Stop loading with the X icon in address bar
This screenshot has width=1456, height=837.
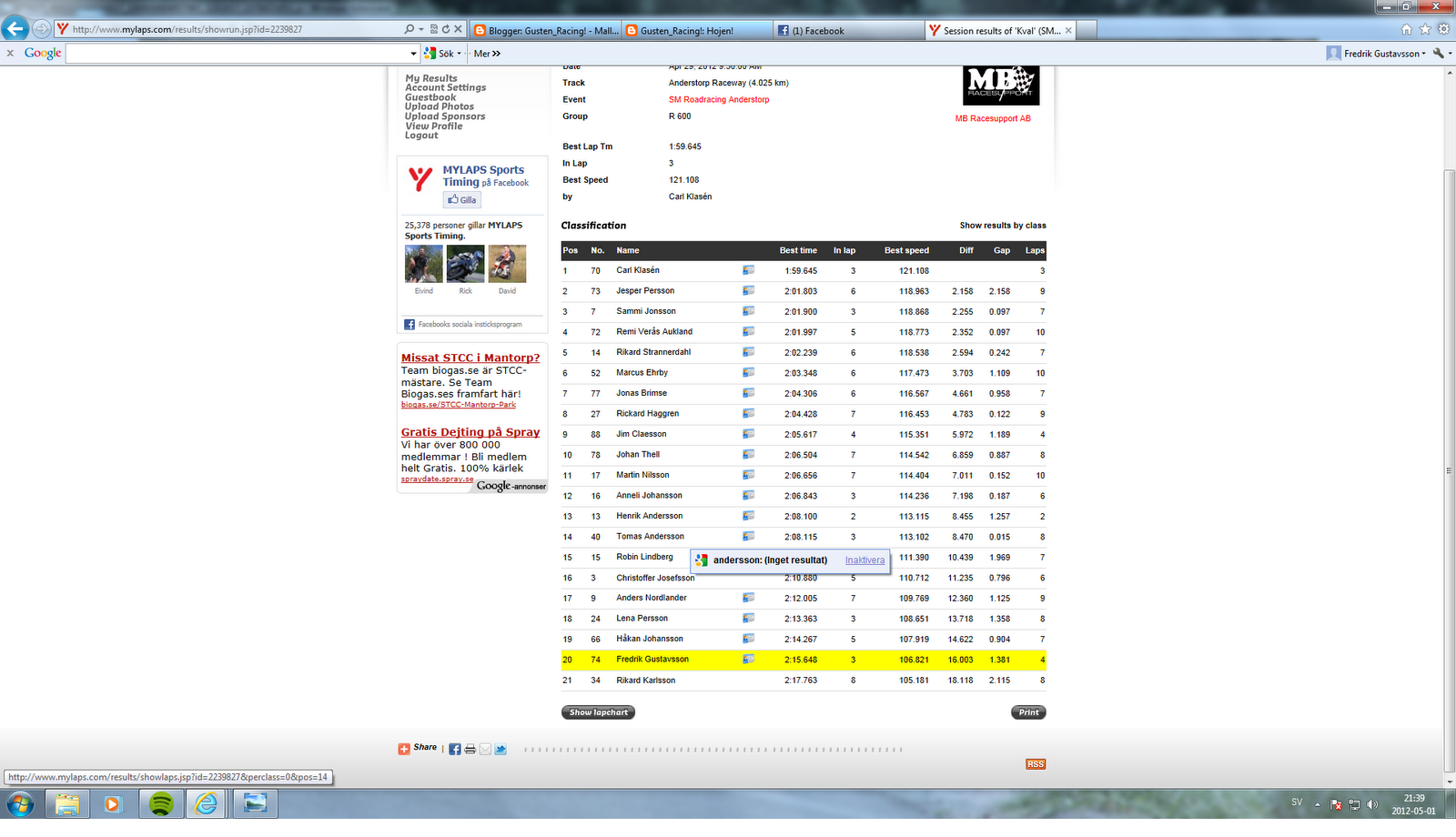point(459,29)
